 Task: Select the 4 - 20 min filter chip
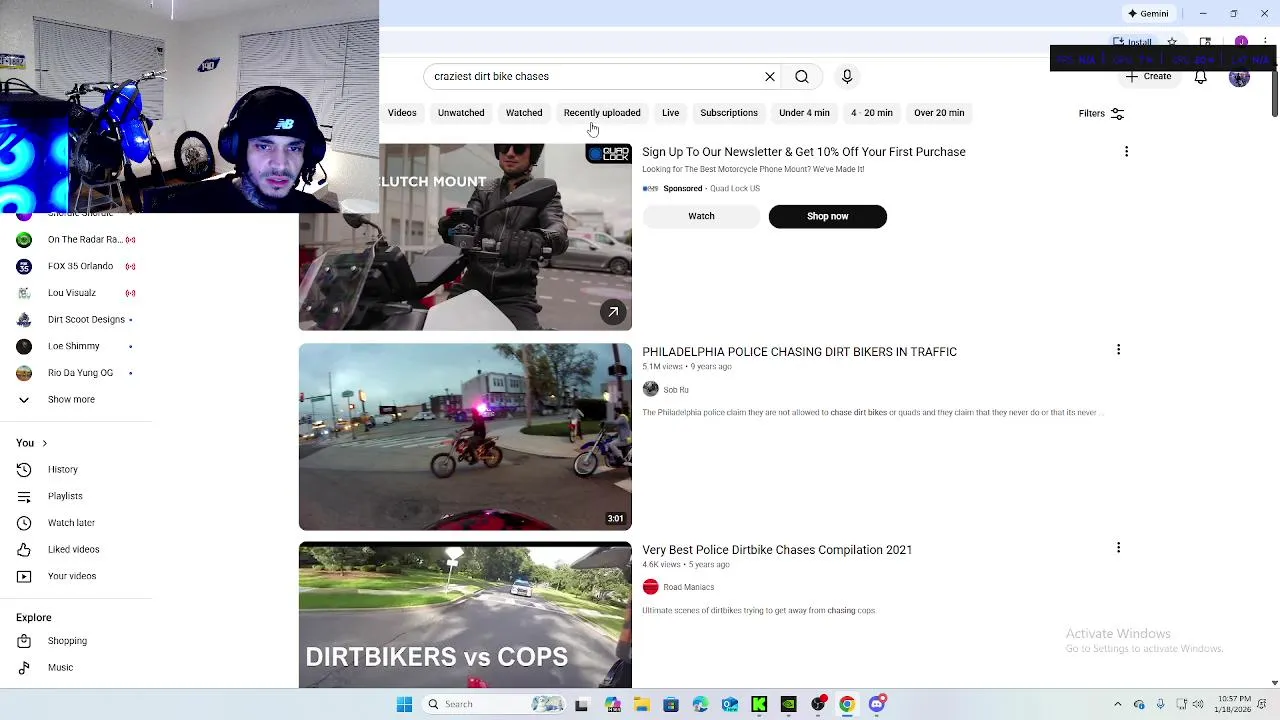tap(872, 113)
